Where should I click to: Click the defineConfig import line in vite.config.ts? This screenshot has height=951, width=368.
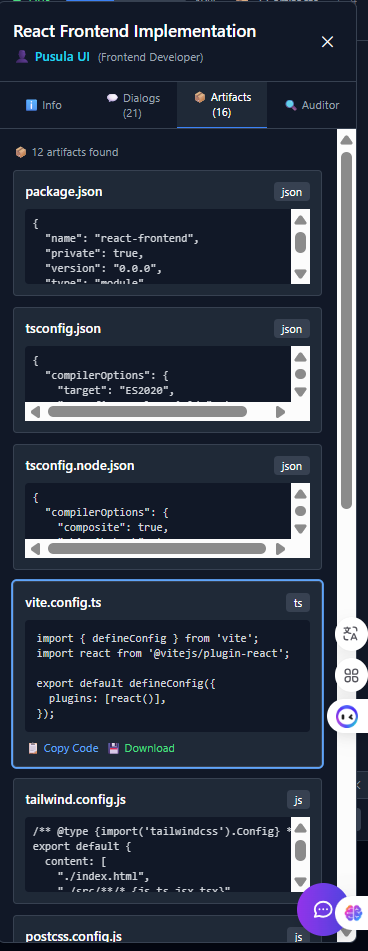pyautogui.click(x=147, y=639)
